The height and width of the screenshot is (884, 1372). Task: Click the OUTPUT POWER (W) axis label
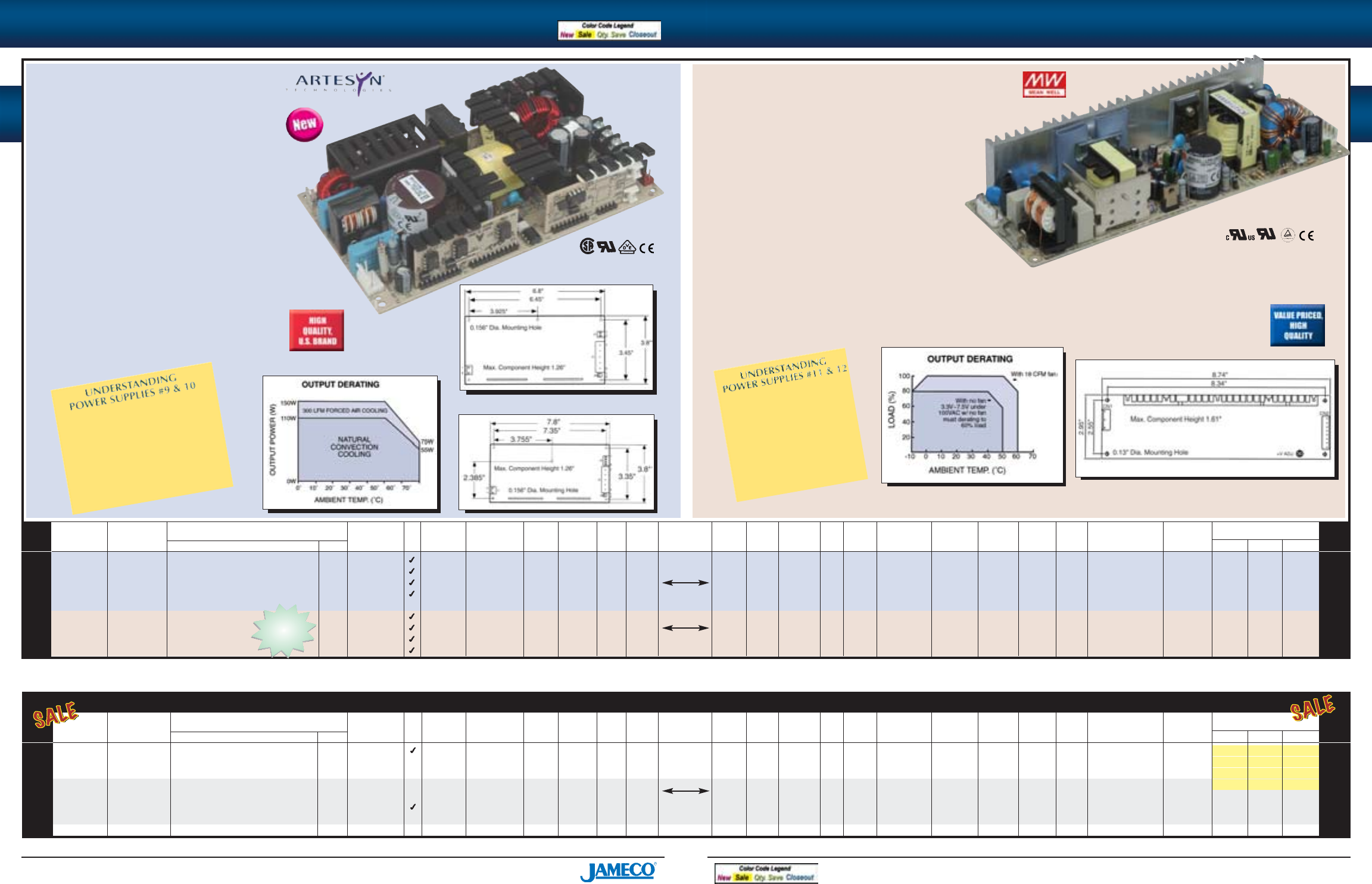click(x=273, y=440)
